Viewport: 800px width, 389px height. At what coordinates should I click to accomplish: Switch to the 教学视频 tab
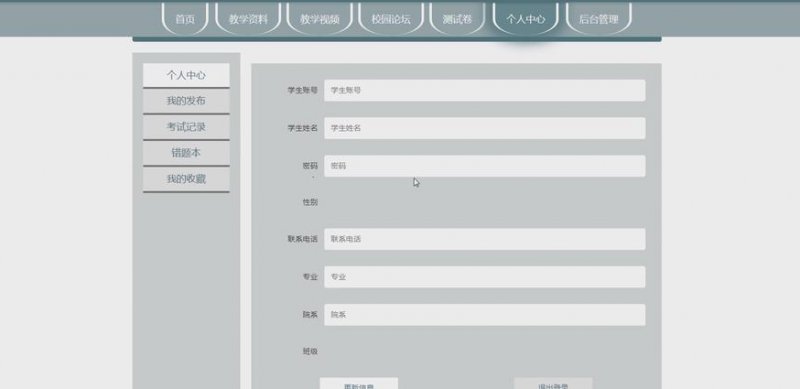319,19
